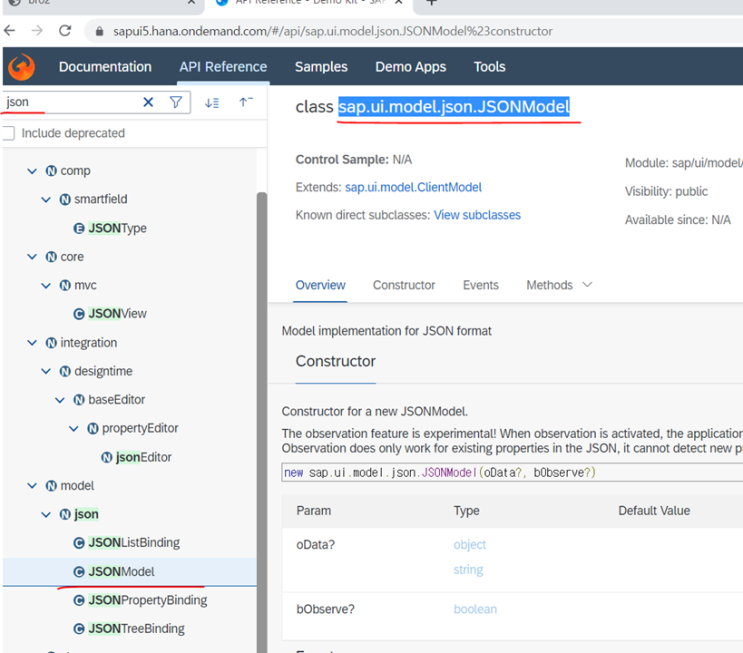Click the enum icon beside JSONType
Image resolution: width=743 pixels, height=653 pixels.
click(79, 228)
